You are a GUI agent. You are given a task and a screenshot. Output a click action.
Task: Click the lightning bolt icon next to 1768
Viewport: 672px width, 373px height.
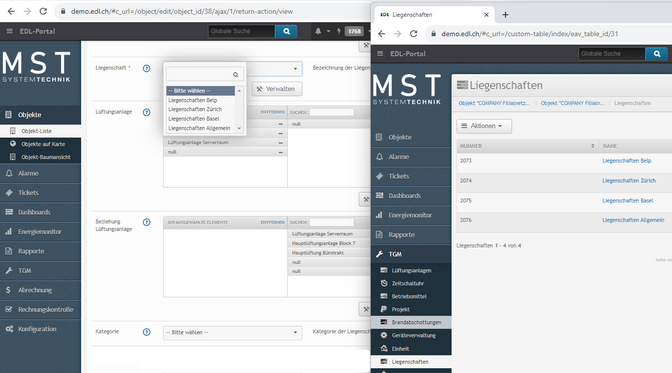tap(339, 31)
